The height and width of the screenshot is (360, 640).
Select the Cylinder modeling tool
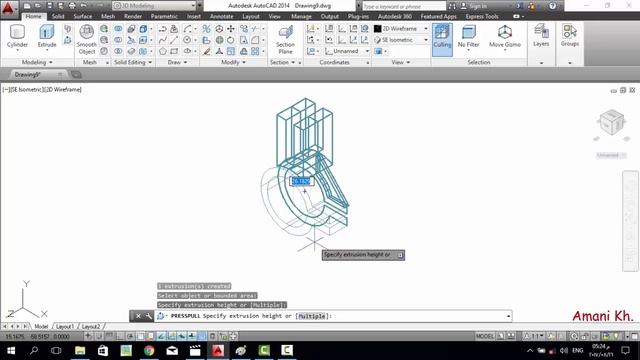coord(17,37)
